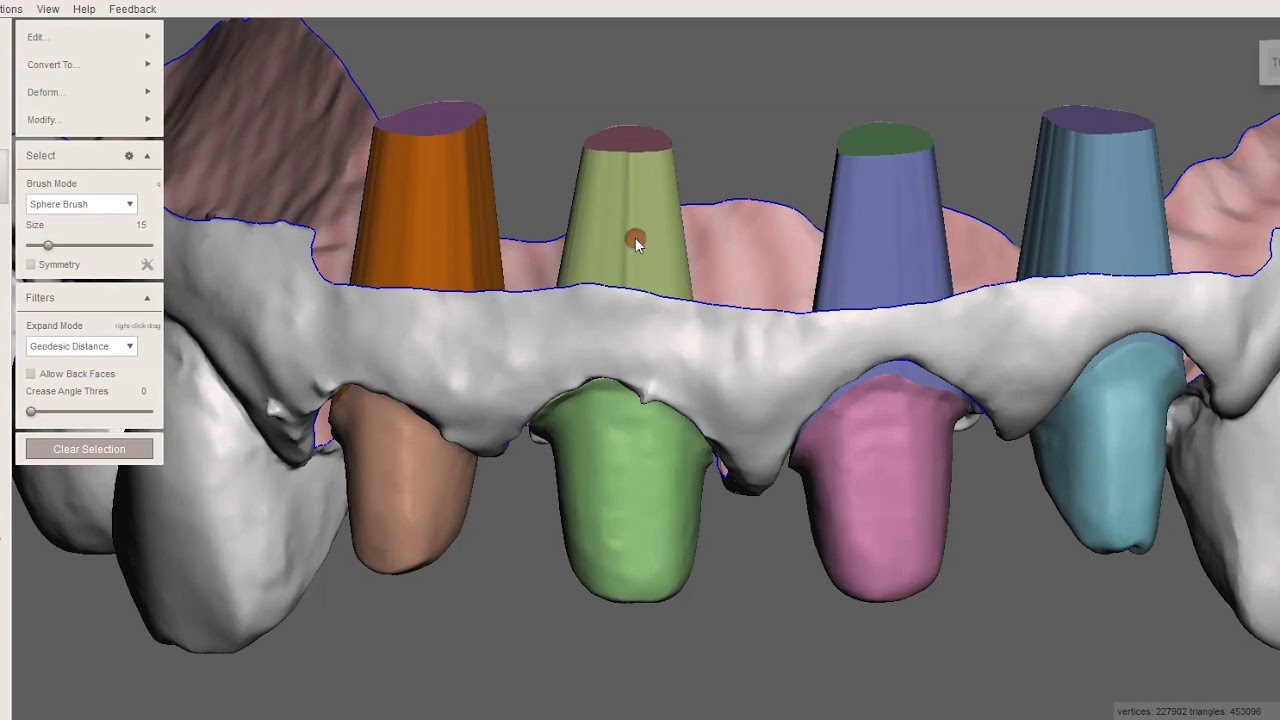Open the Help menu
This screenshot has height=720, width=1280.
[x=84, y=9]
